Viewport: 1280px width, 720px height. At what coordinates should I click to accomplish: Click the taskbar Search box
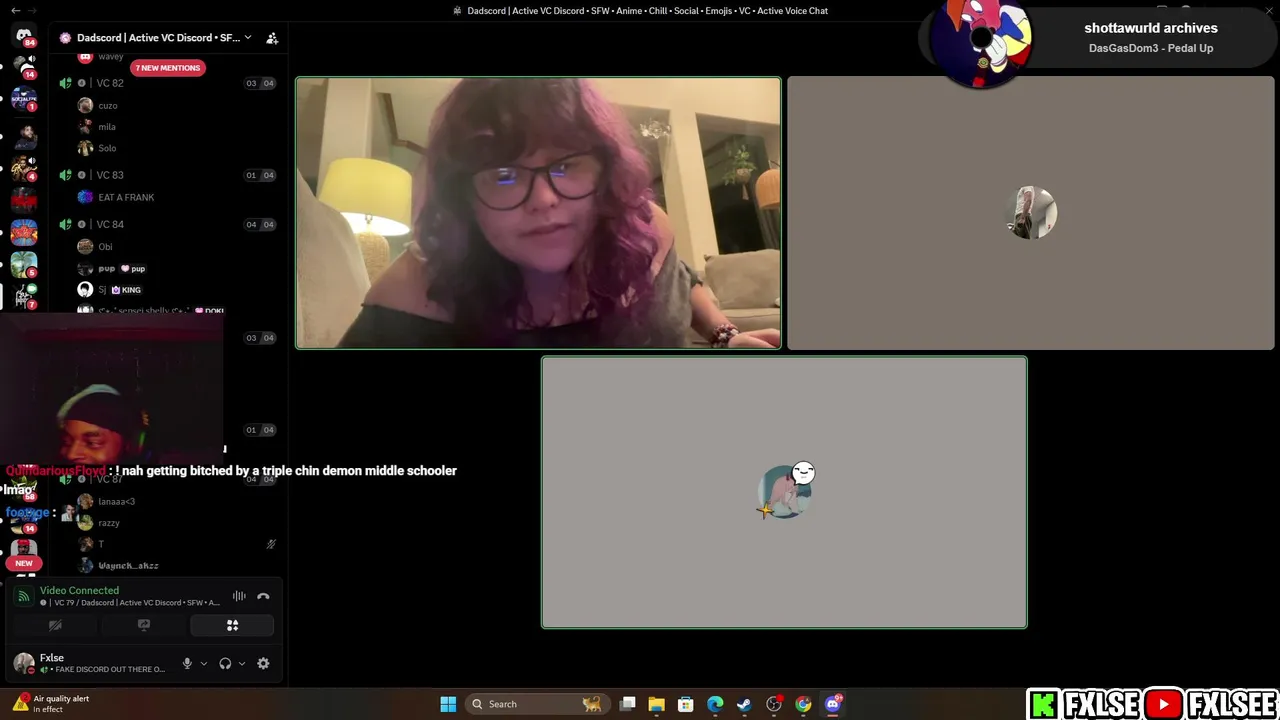(536, 704)
